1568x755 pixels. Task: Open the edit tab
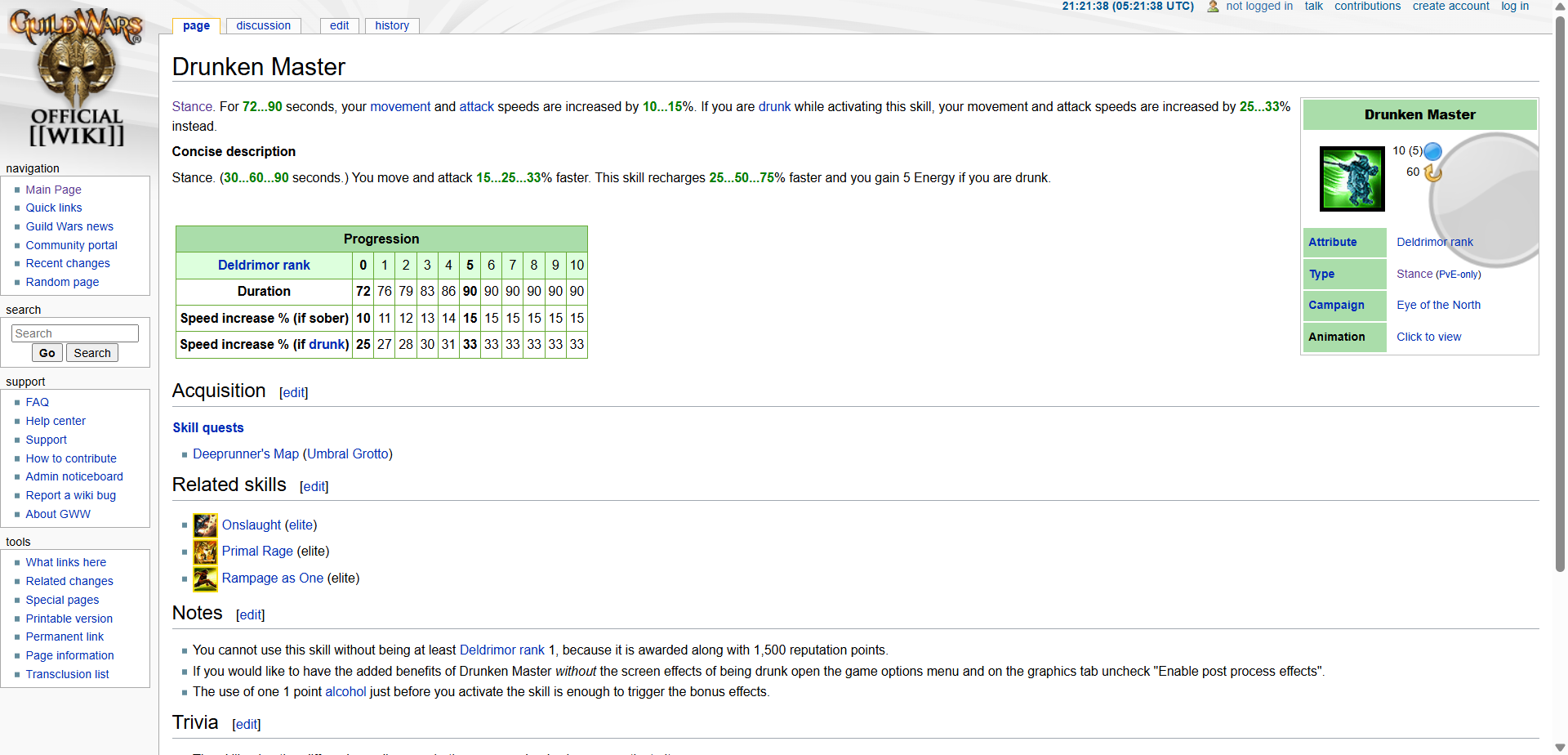coord(339,25)
